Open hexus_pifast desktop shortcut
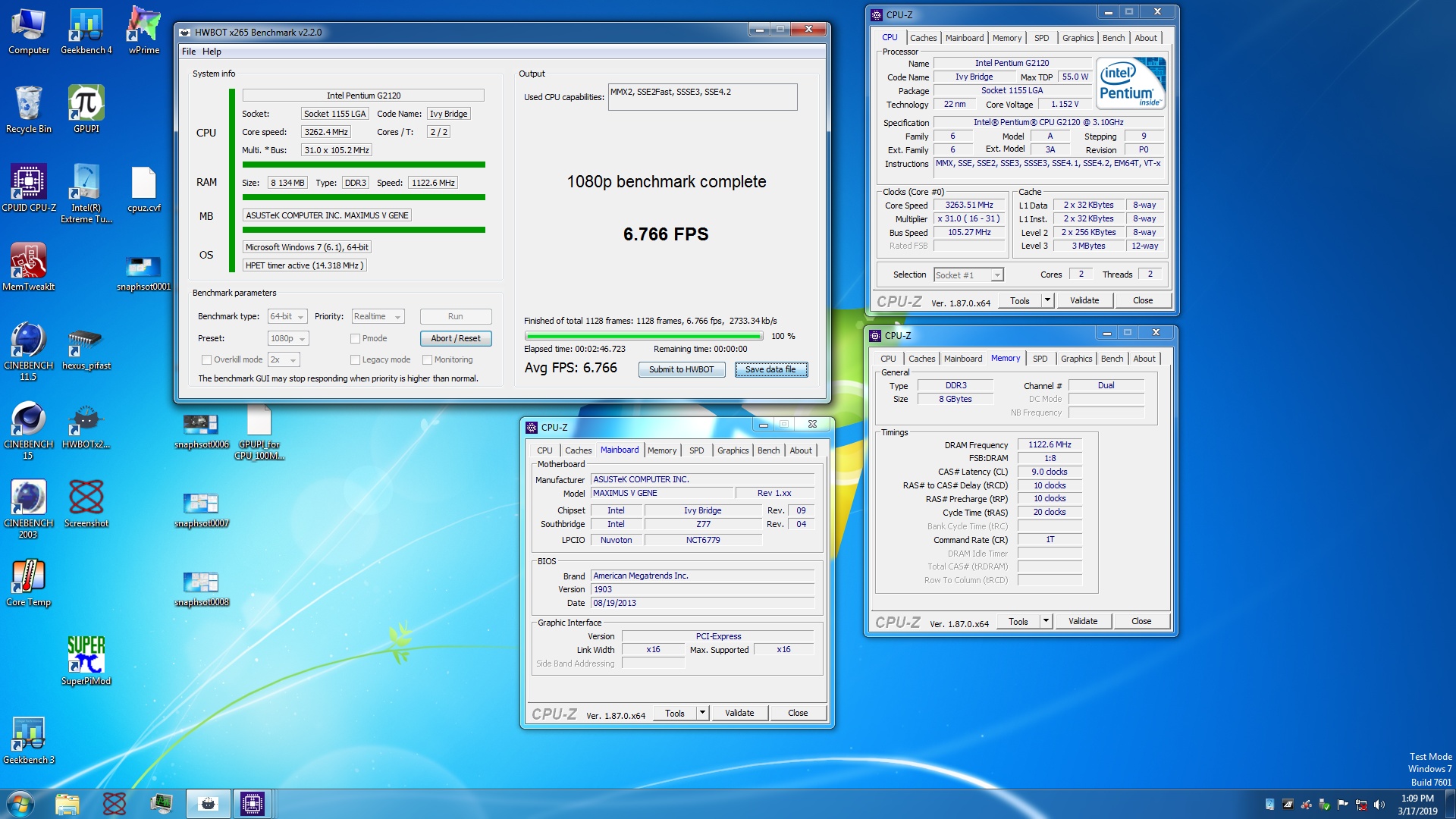The width and height of the screenshot is (1456, 819). coord(86,349)
